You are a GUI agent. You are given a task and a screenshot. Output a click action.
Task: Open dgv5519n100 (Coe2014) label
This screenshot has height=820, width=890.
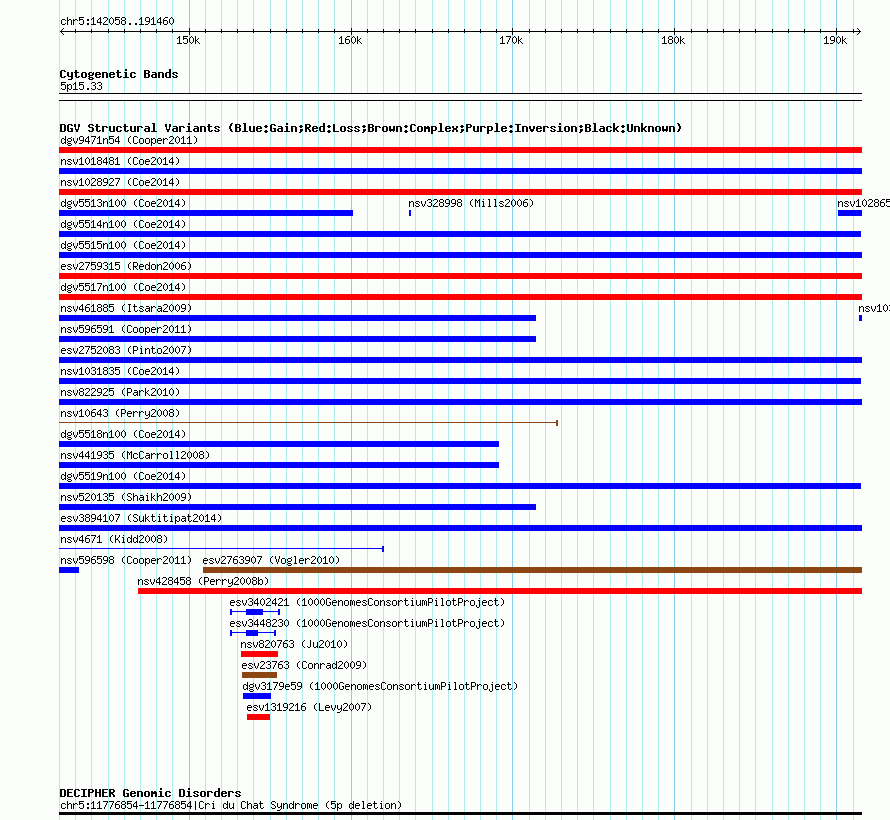click(x=123, y=476)
